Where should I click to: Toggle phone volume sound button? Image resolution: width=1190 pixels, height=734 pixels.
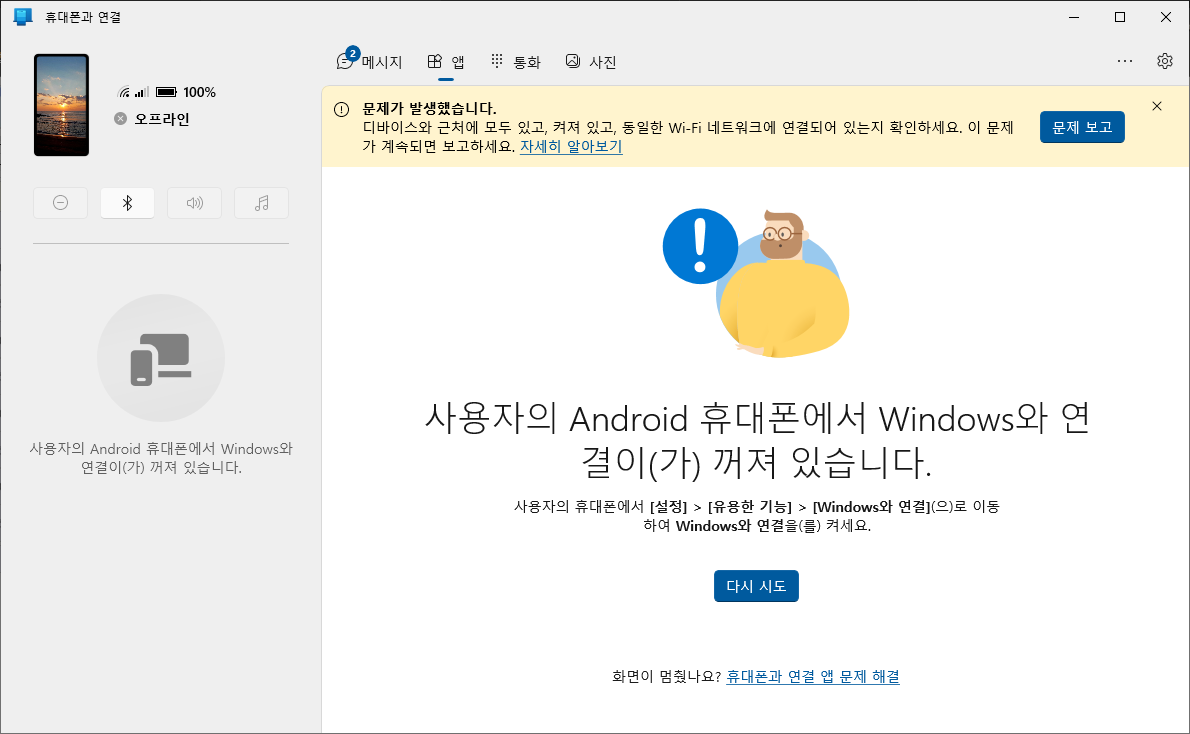click(x=194, y=203)
